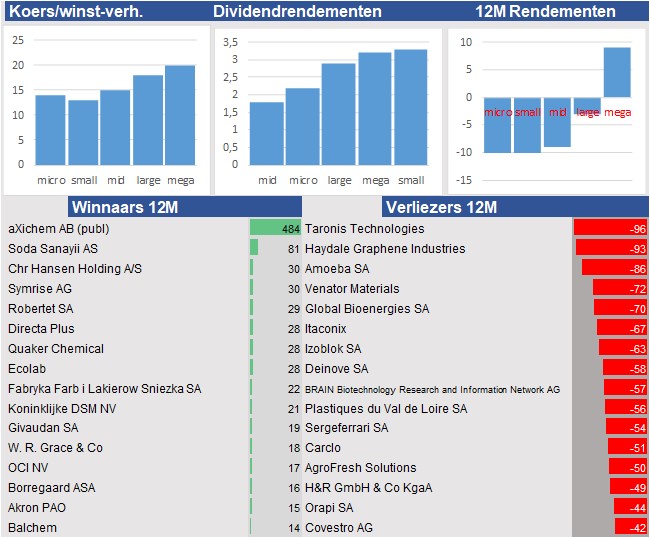
Task: Select the mega bar in 12M Rendementen chart
Action: pos(617,72)
